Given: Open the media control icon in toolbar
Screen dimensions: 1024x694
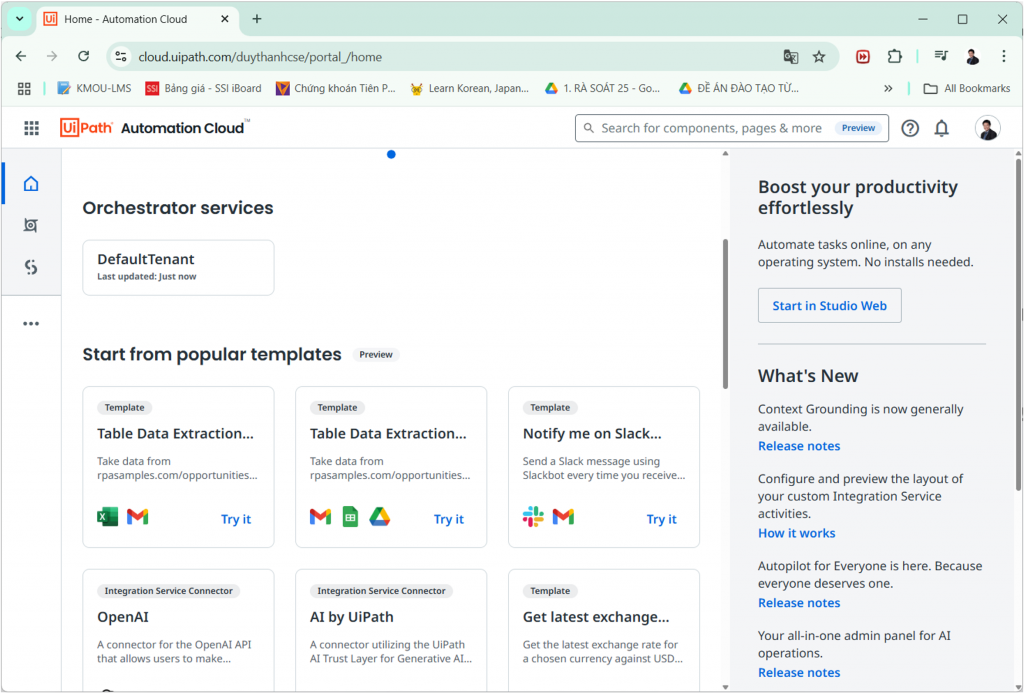Looking at the screenshot, I should (x=941, y=56).
